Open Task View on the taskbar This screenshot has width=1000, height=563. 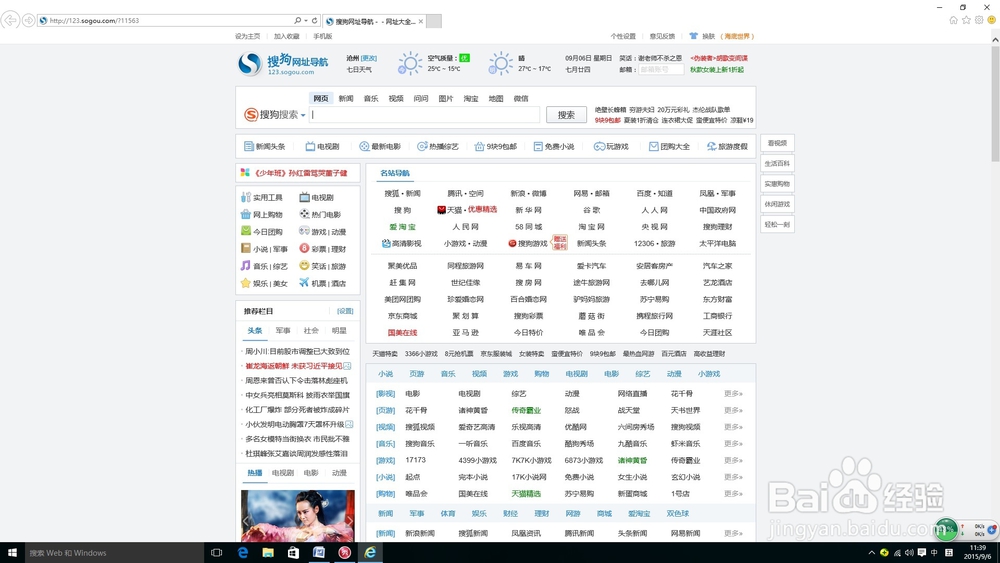217,553
